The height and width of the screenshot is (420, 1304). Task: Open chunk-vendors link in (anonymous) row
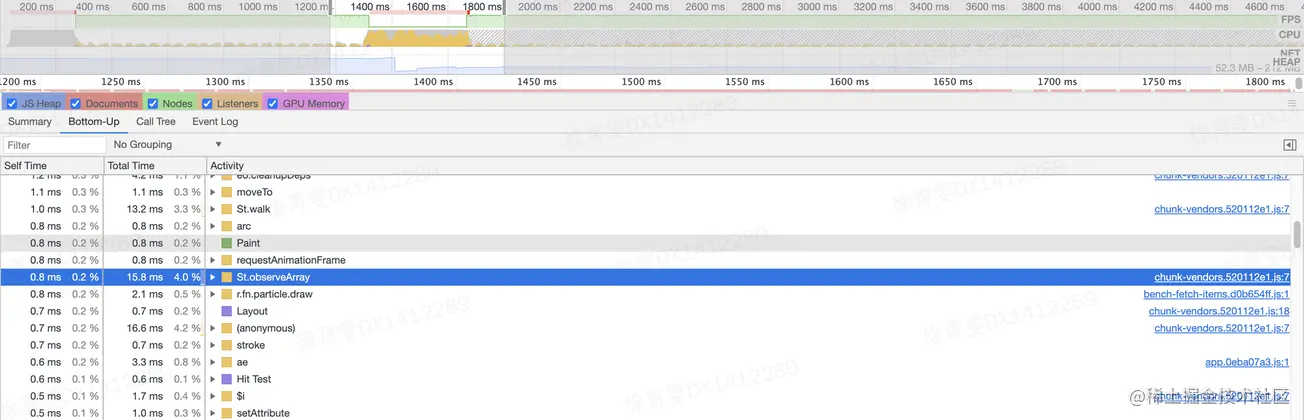[x=1221, y=328]
